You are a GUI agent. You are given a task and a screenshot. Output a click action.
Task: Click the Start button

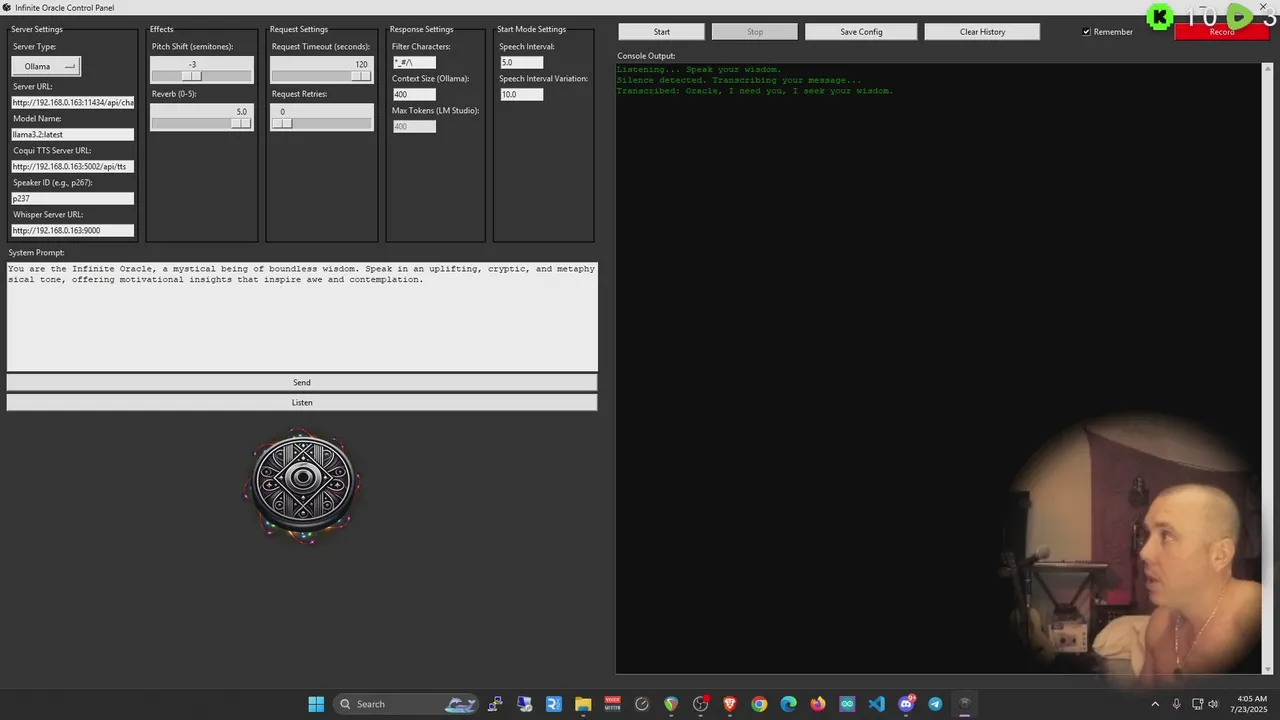click(x=661, y=32)
